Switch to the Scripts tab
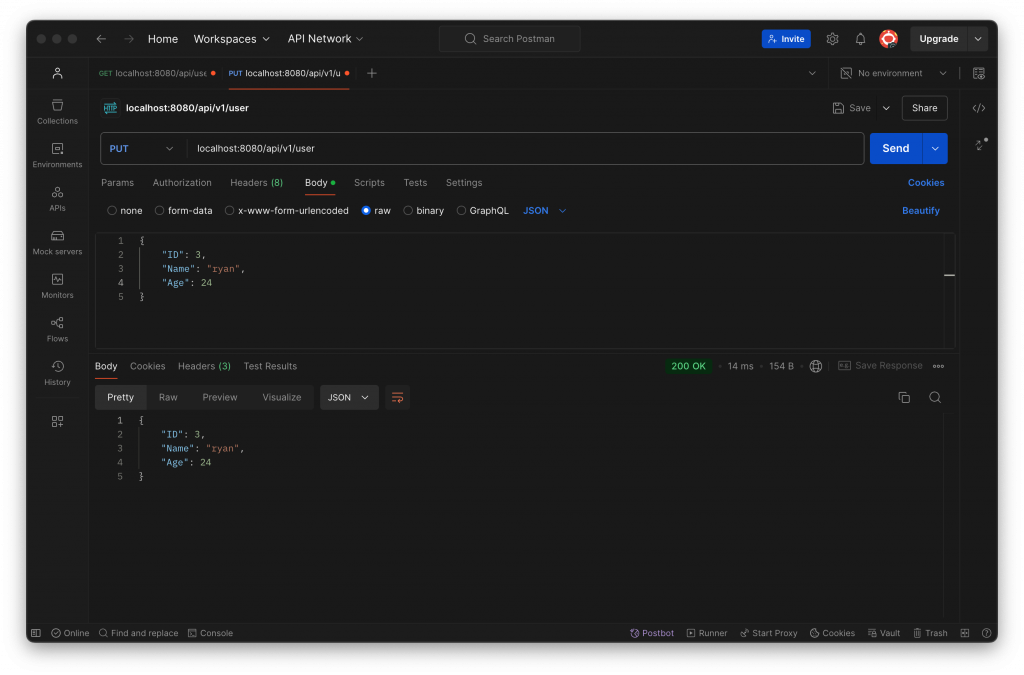The height and width of the screenshot is (675, 1024). coord(369,183)
